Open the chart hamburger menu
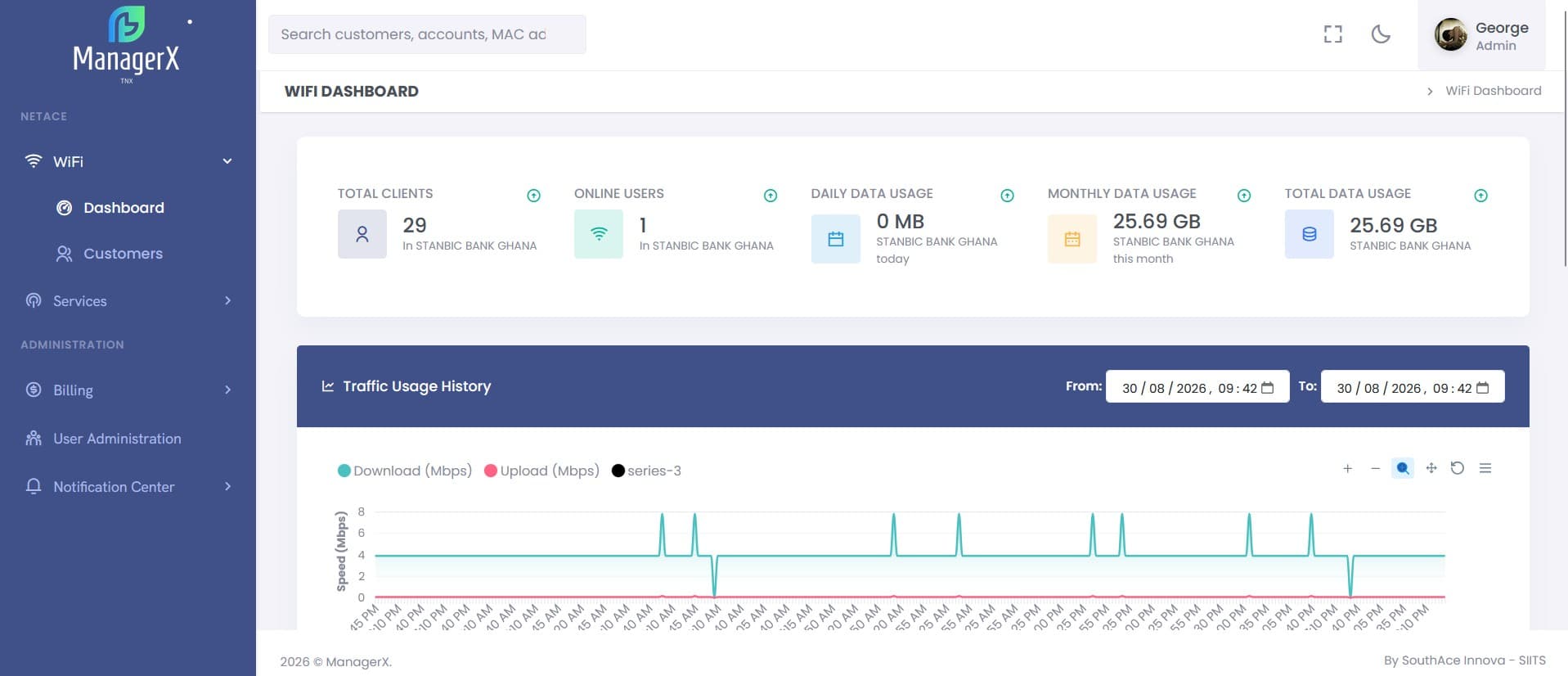The width and height of the screenshot is (1568, 676). (1485, 468)
